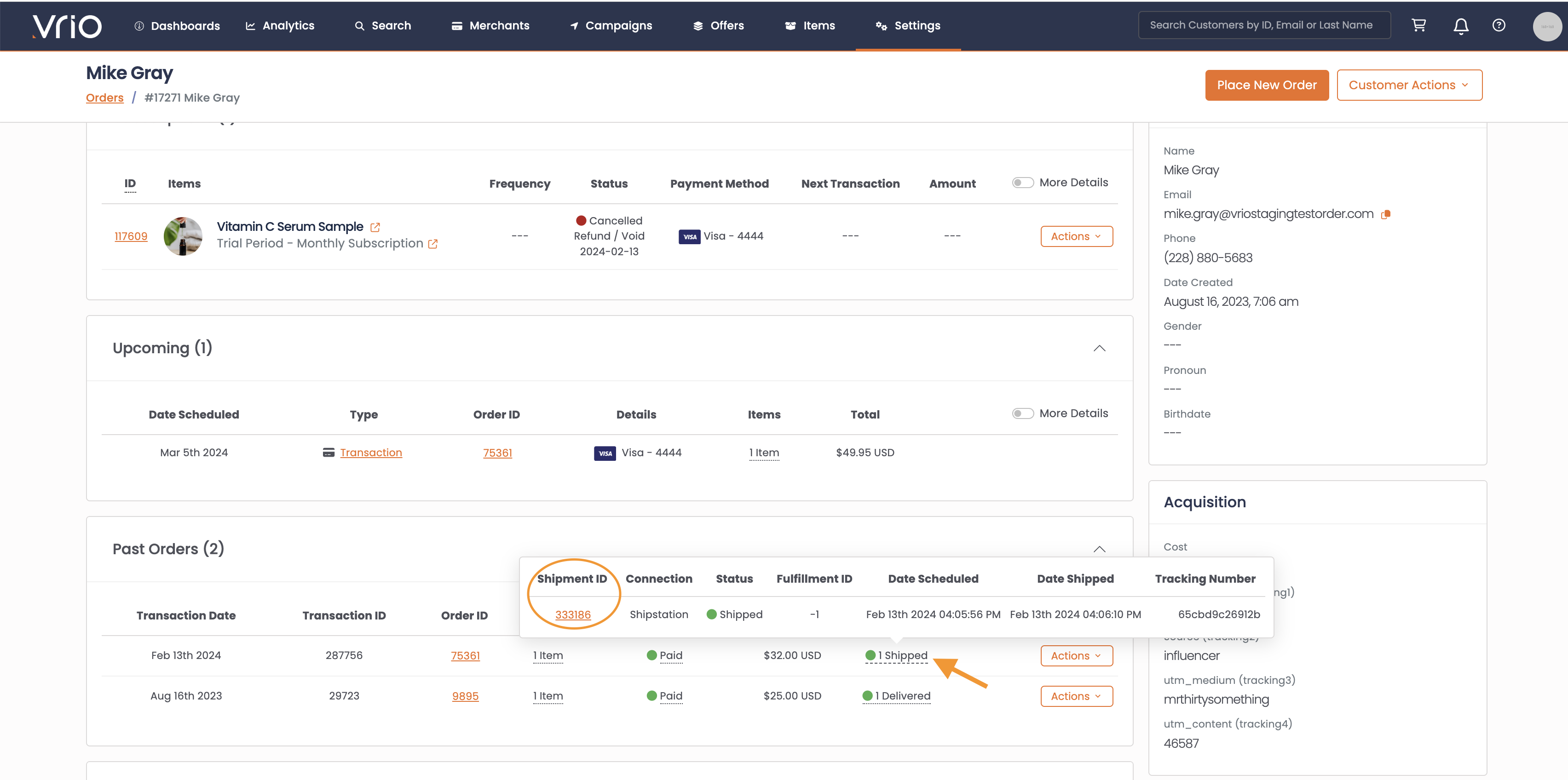
Task: Click Paid status for Feb 13th order
Action: coord(665,656)
